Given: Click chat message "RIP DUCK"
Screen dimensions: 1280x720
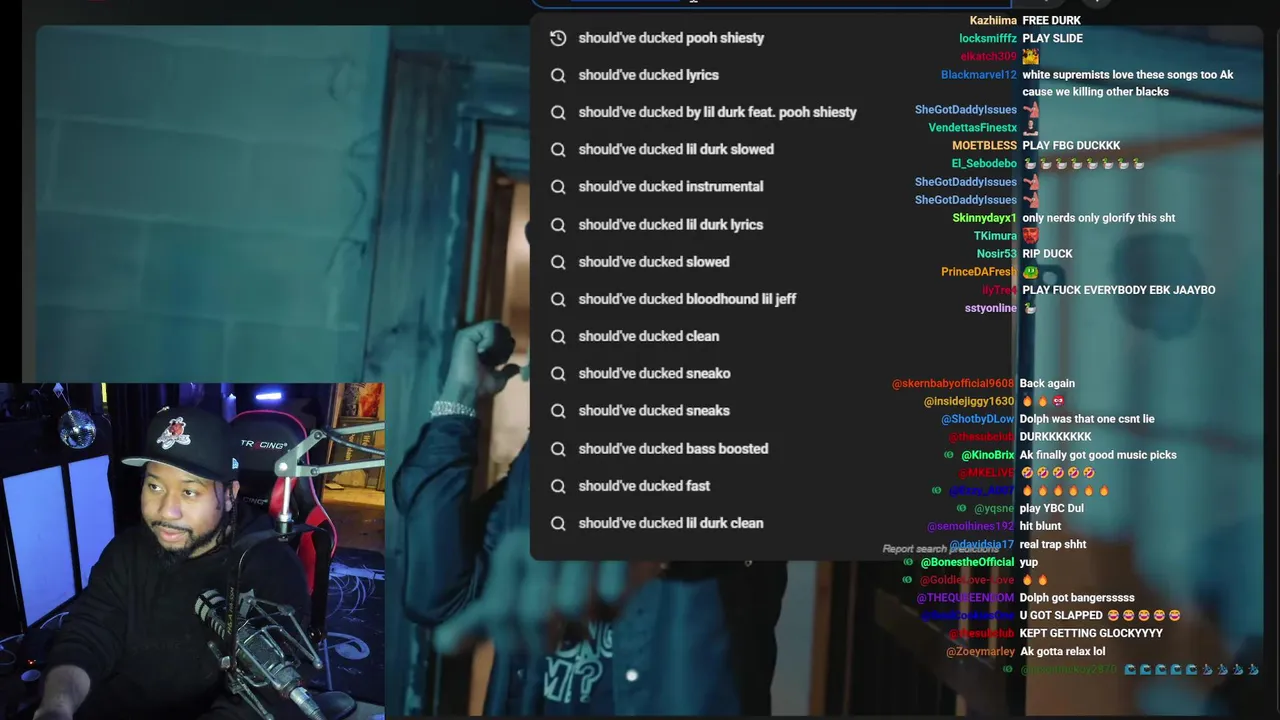Looking at the screenshot, I should (x=1047, y=253).
